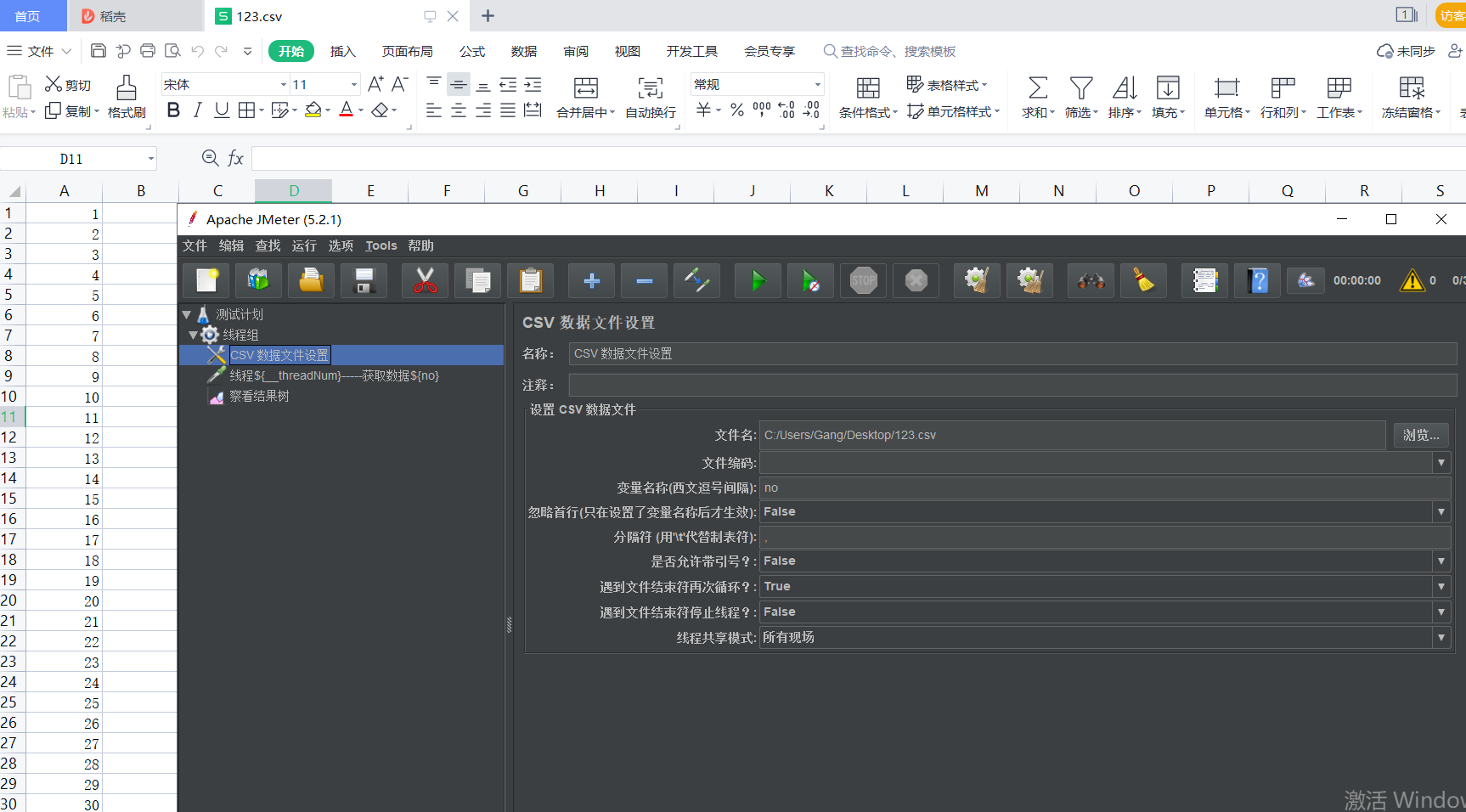Open the 线程共享模式 dropdown

[x=1441, y=637]
